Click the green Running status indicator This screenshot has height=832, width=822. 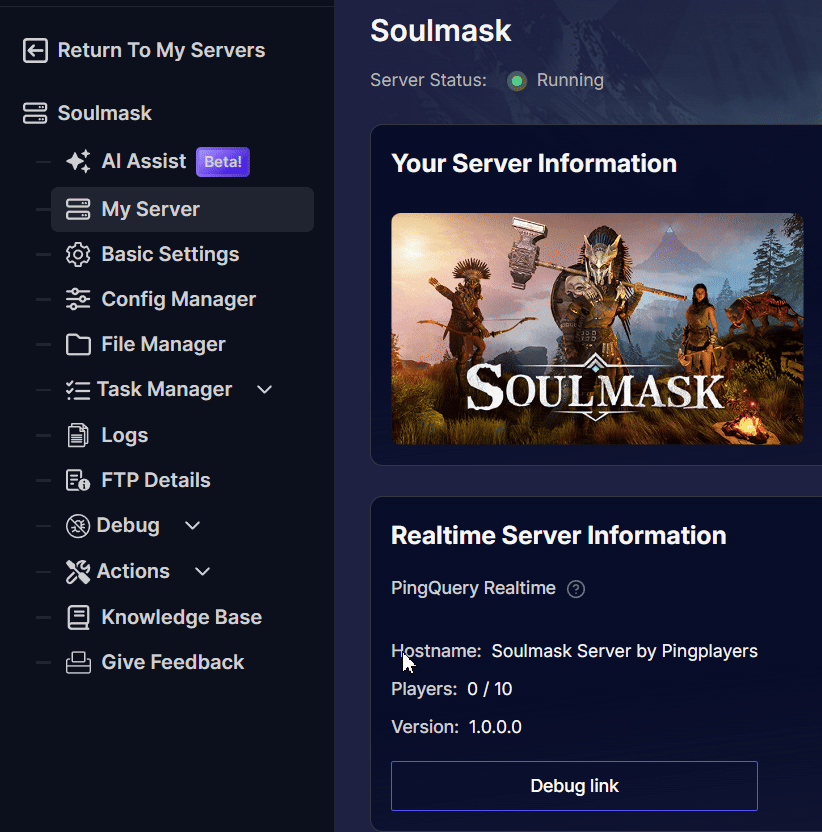[517, 81]
